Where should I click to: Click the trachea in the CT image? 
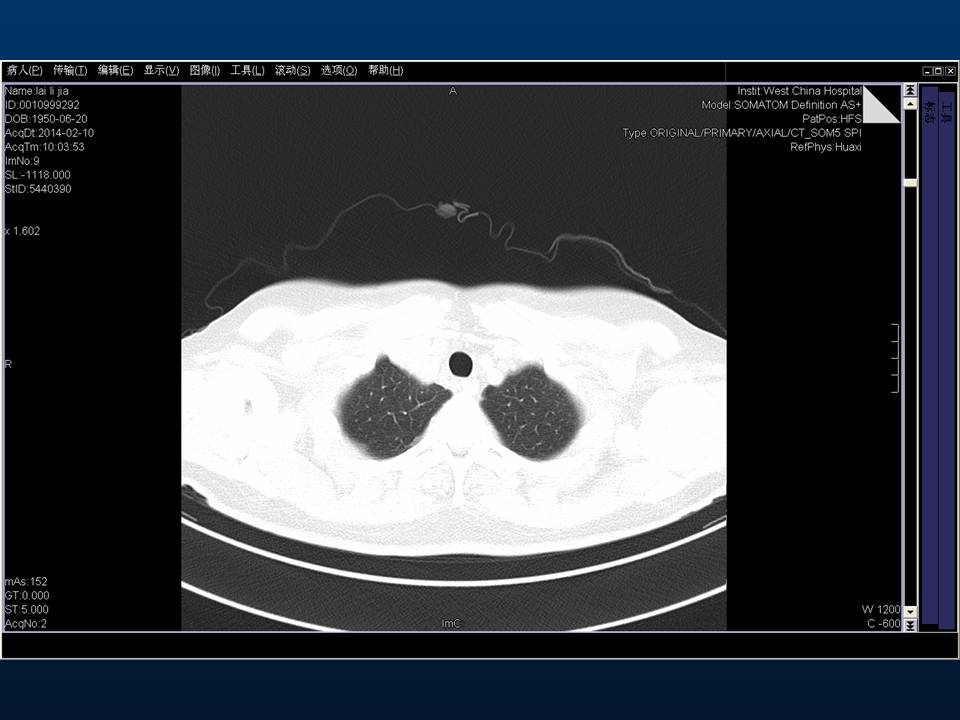[461, 364]
